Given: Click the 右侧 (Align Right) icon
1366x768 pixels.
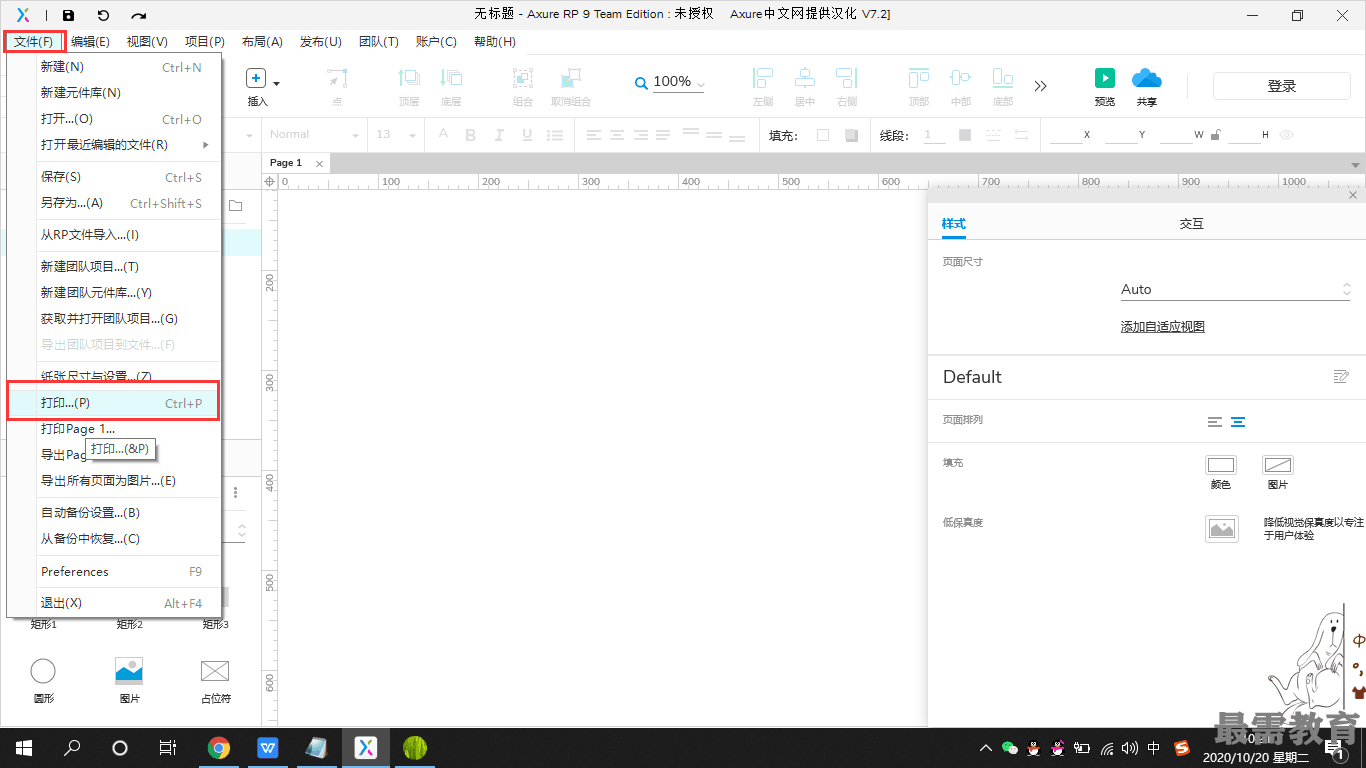Looking at the screenshot, I should 847,79.
